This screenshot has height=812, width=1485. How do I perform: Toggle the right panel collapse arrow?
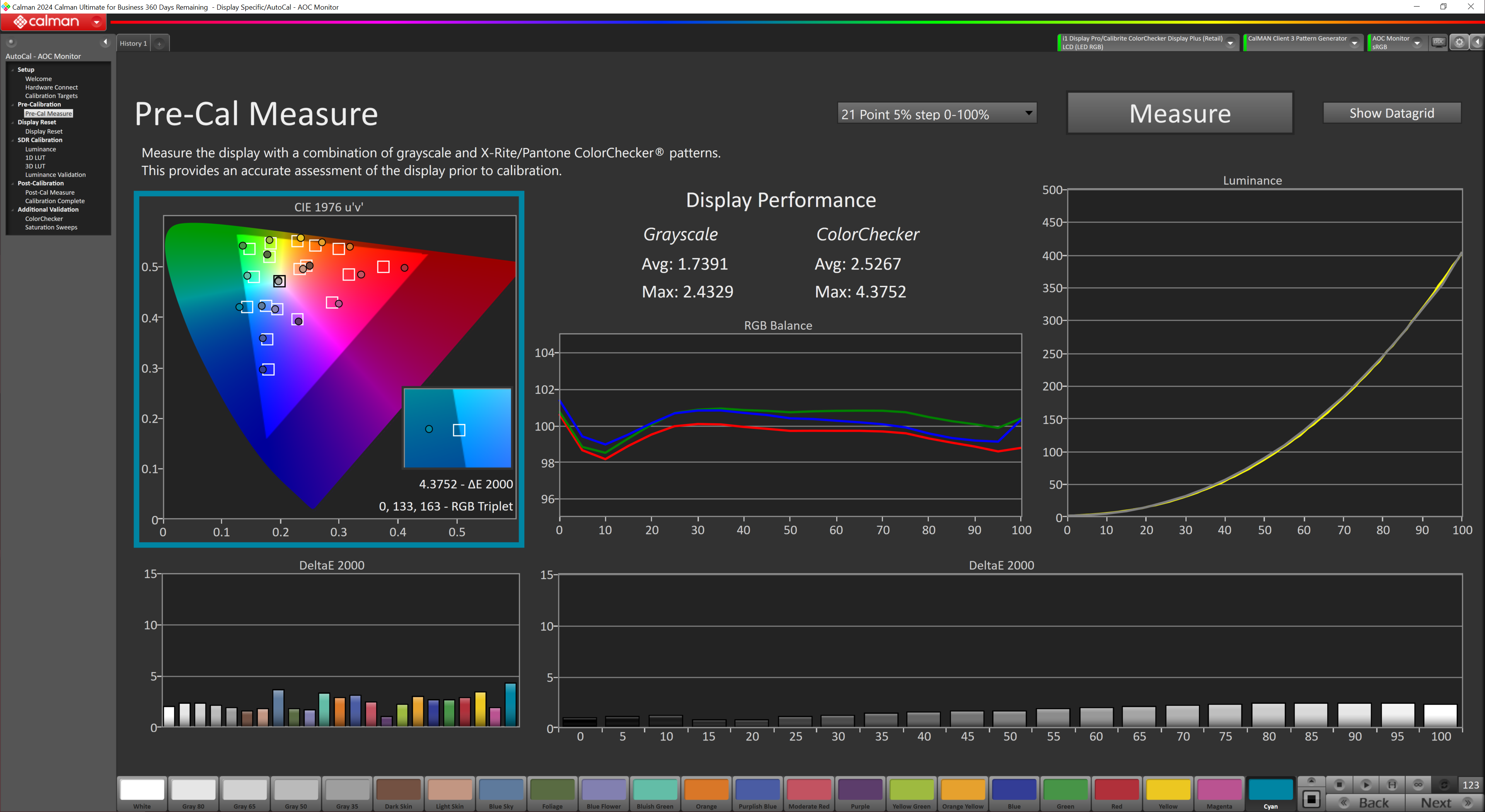pyautogui.click(x=1477, y=42)
